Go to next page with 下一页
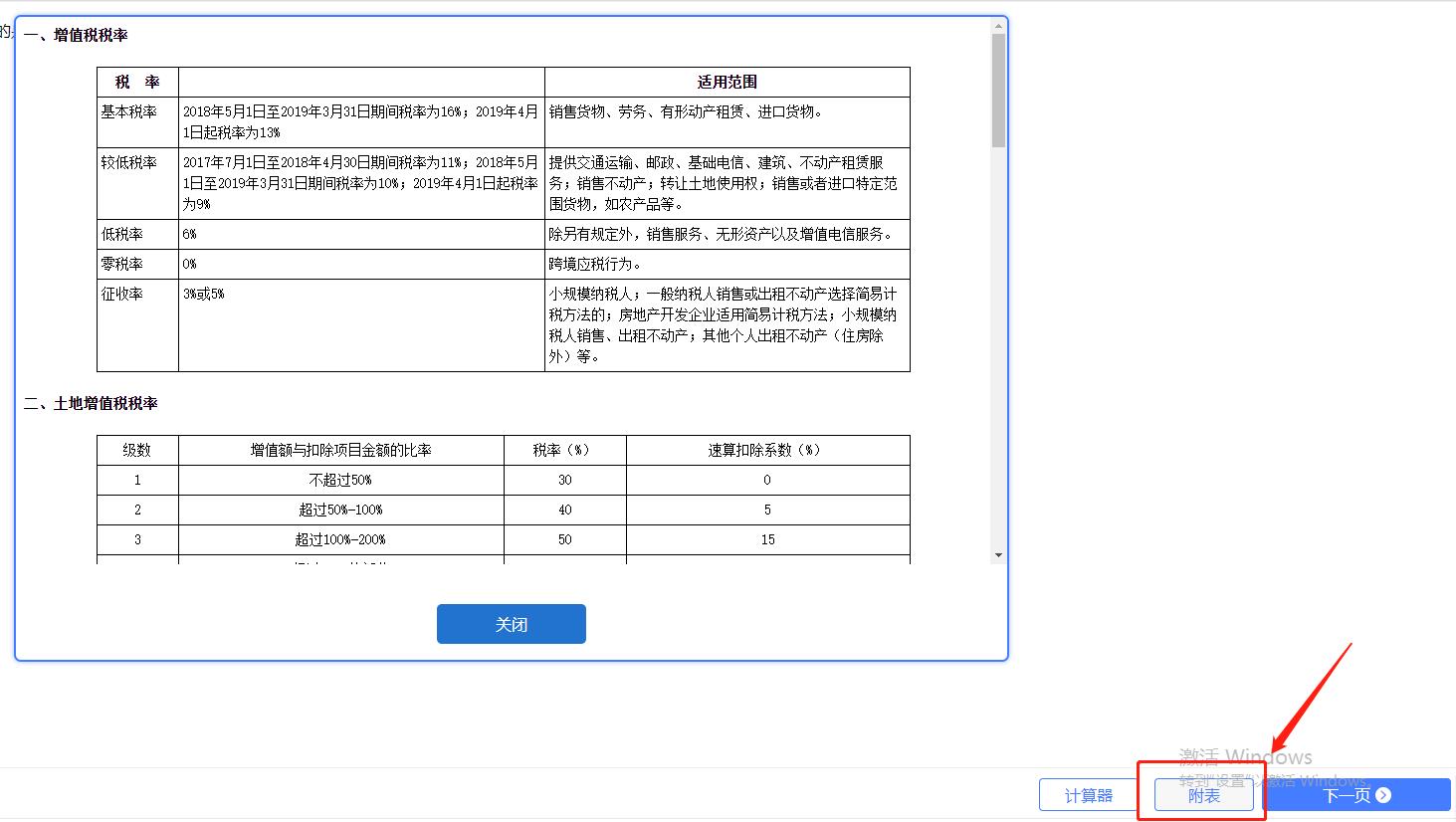1456x822 pixels. tap(1356, 795)
